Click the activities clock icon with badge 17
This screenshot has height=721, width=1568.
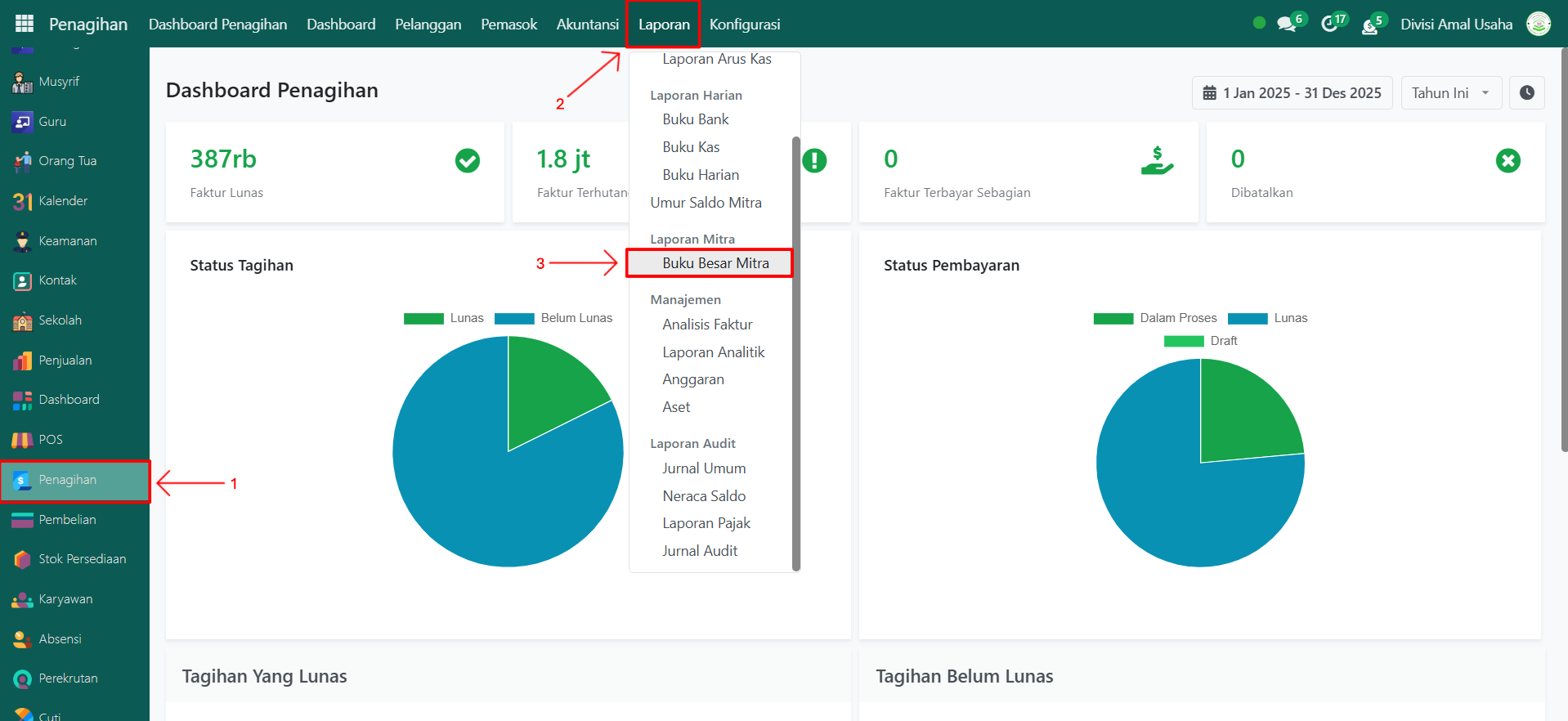(x=1329, y=25)
